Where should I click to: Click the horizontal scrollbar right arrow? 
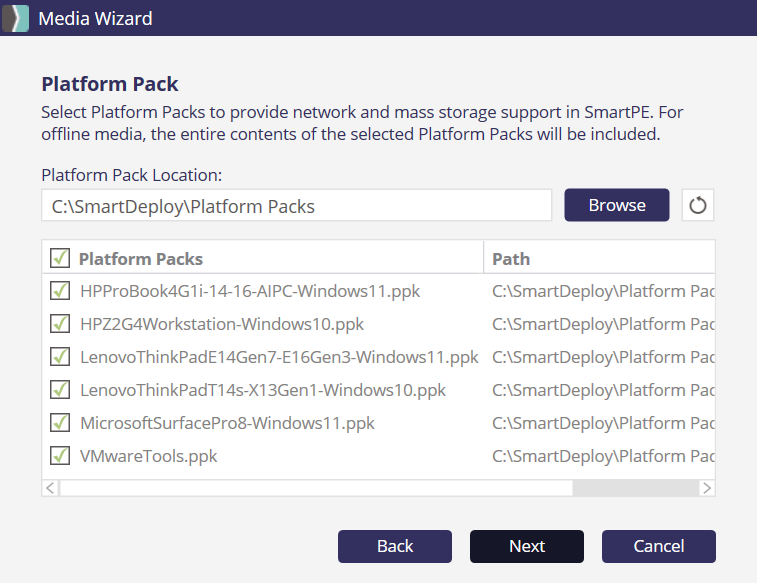(706, 488)
